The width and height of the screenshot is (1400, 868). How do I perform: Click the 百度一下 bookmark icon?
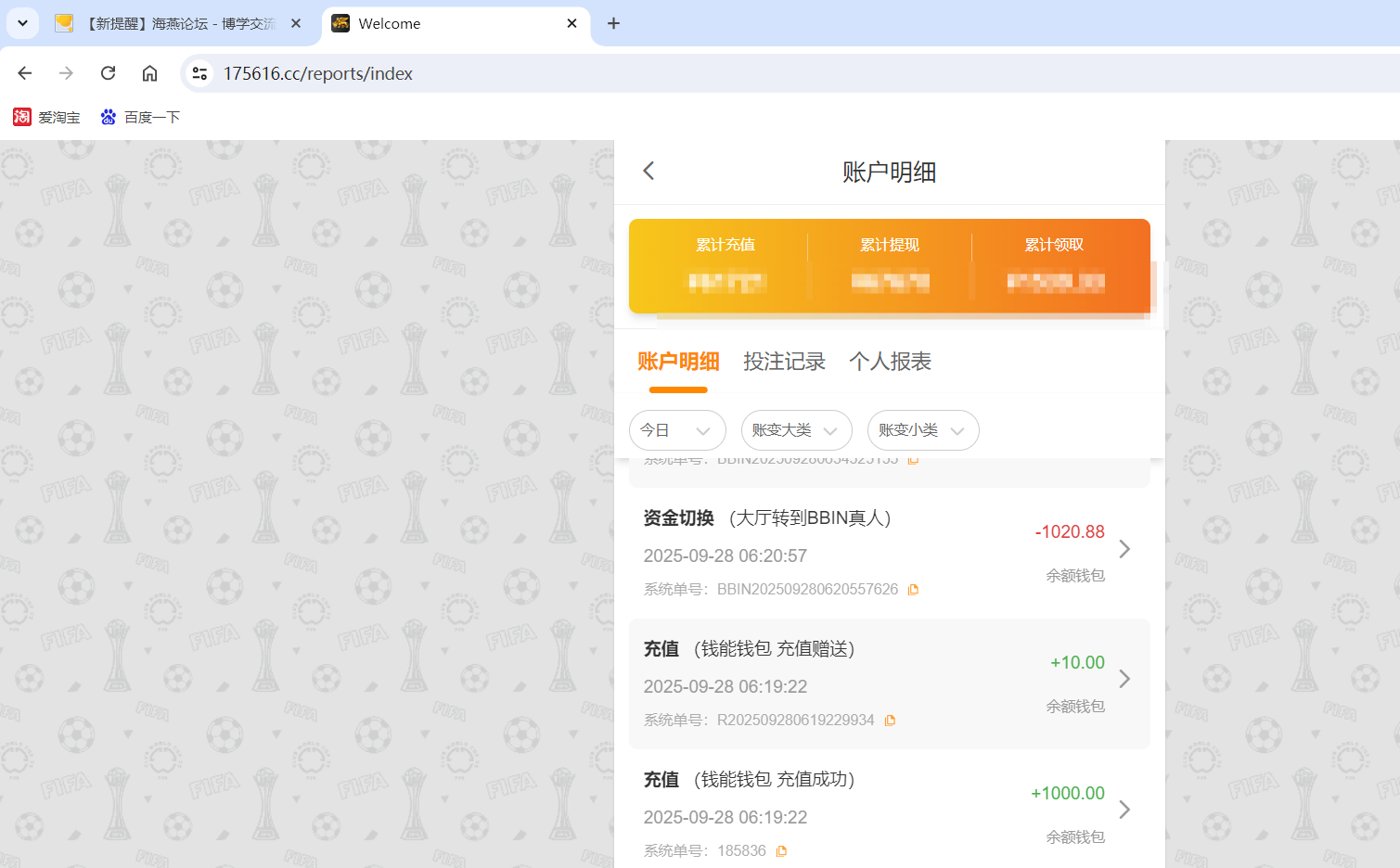[x=107, y=116]
